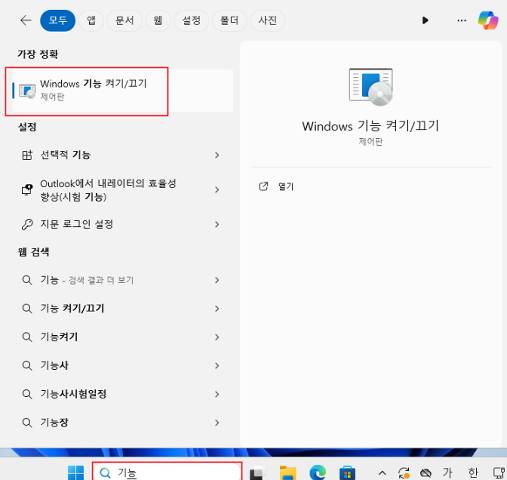Click search icon beside 기능장
507x480 pixels.
point(27,423)
